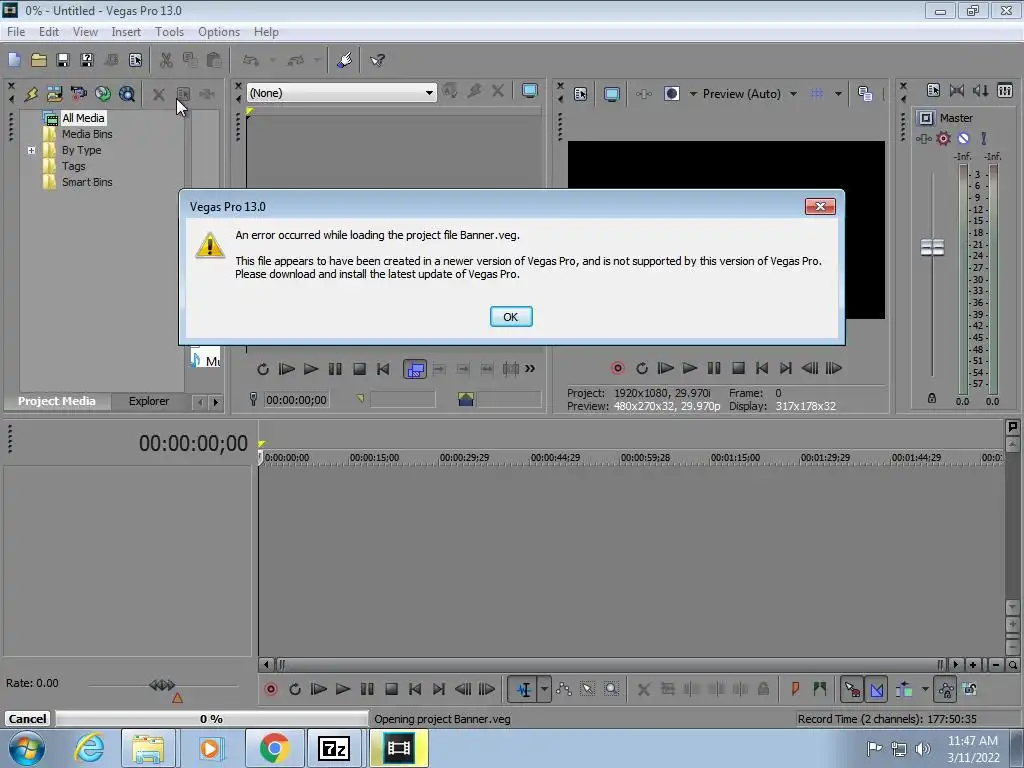Select the Media Bins folder
This screenshot has width=1024, height=768.
(x=87, y=134)
